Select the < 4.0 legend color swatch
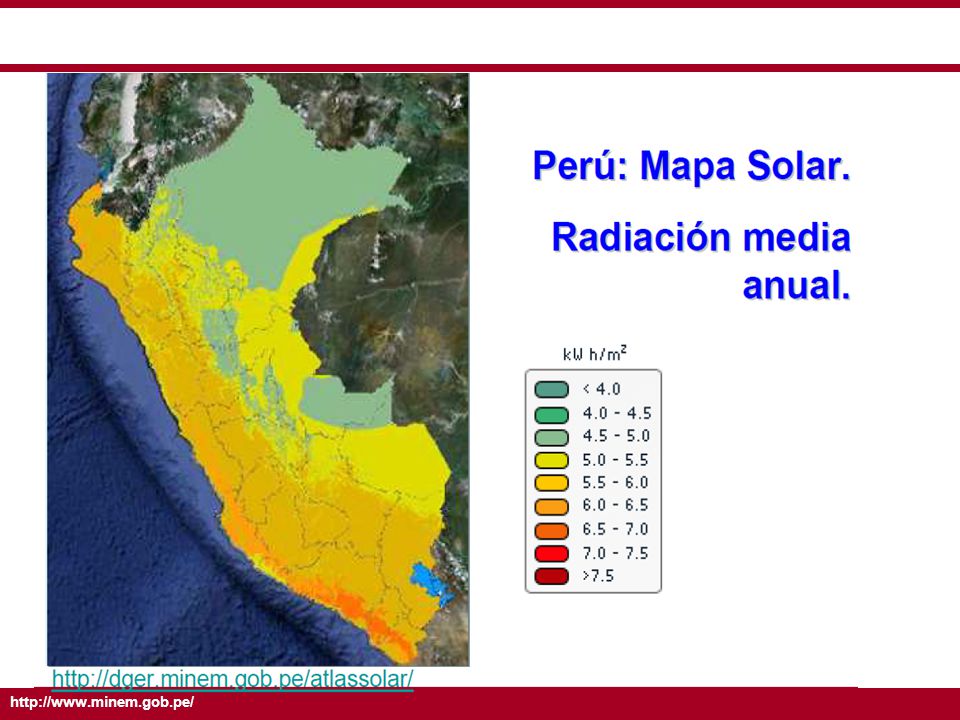The height and width of the screenshot is (720, 960). coord(551,389)
